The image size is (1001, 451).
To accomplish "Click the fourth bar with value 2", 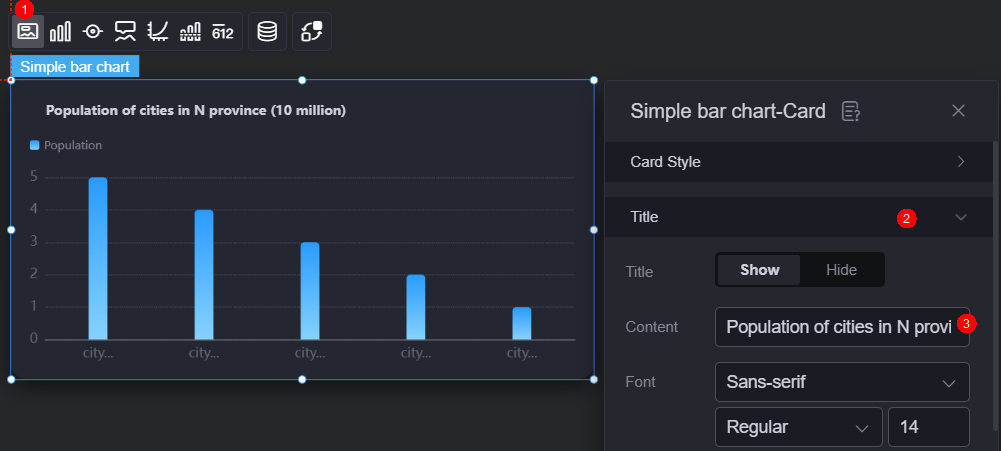I will point(416,307).
